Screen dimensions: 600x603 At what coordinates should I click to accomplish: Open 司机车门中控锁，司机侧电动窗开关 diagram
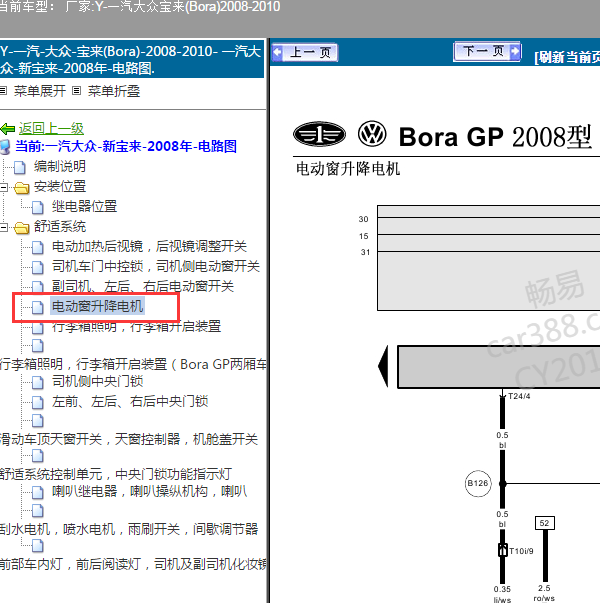pos(156,266)
